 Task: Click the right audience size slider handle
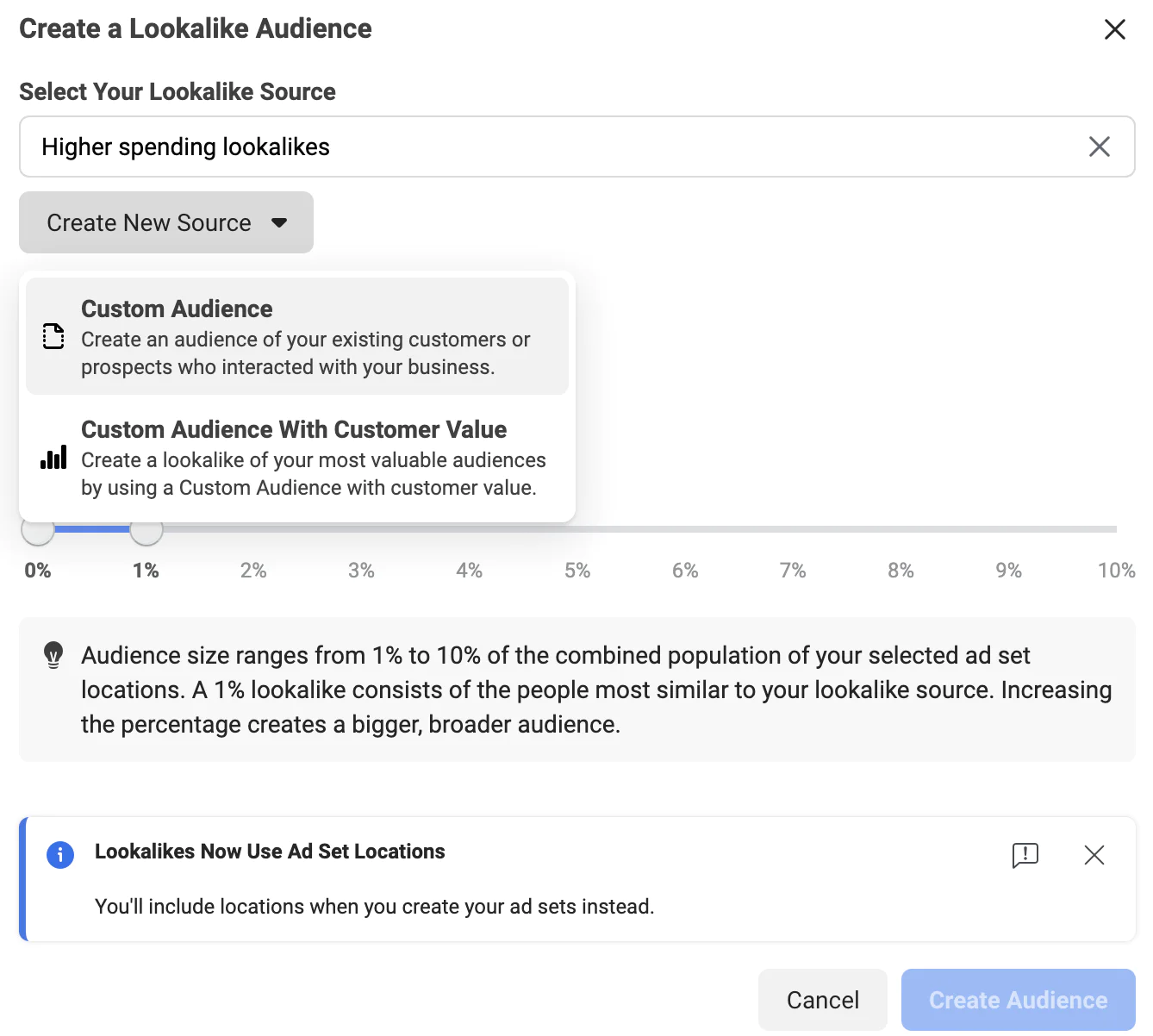point(146,531)
